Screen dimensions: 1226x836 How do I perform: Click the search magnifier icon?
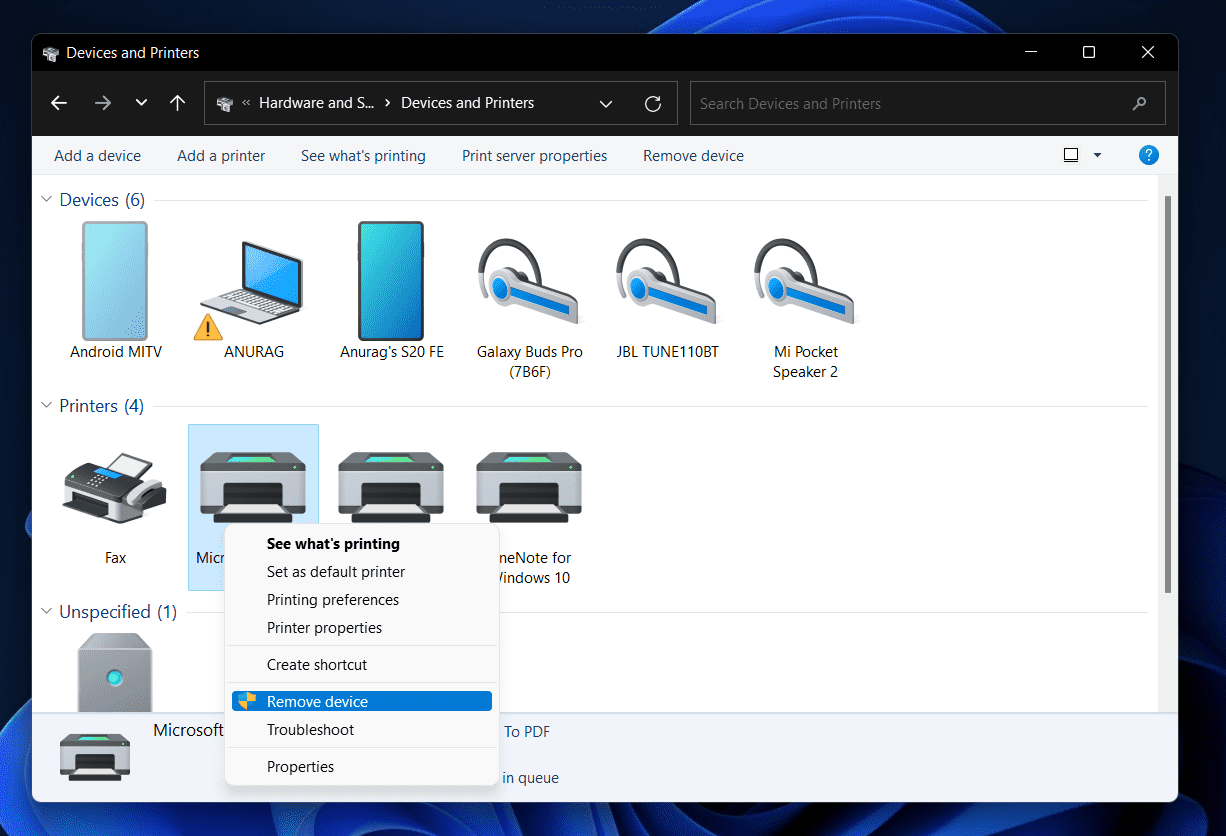pos(1139,103)
